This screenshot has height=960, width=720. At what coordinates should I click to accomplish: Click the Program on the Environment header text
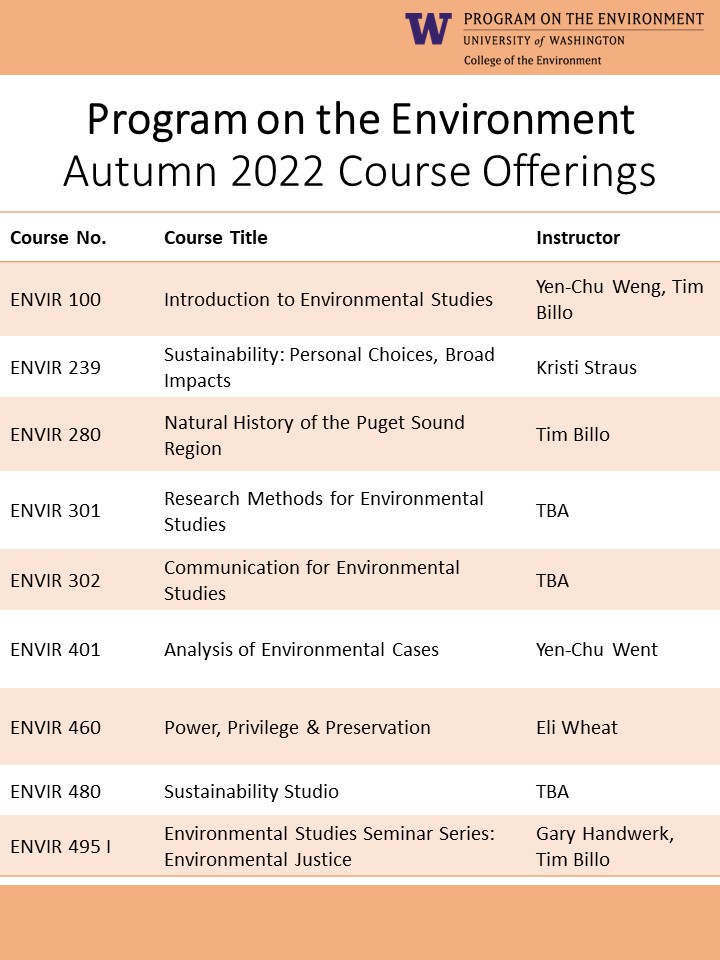click(x=583, y=19)
